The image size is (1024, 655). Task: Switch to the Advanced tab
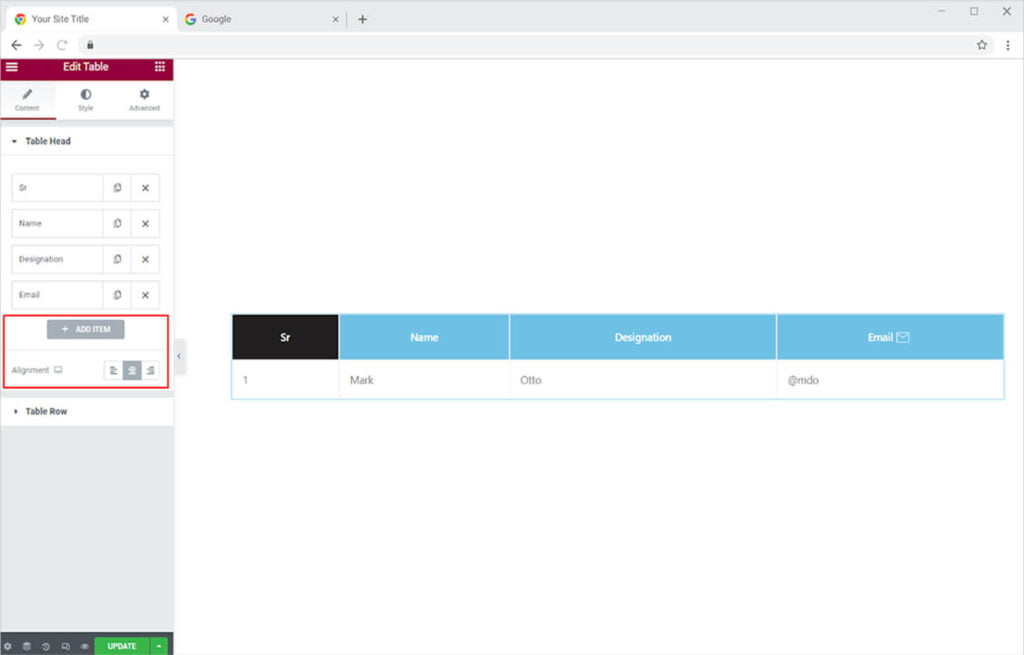(144, 100)
